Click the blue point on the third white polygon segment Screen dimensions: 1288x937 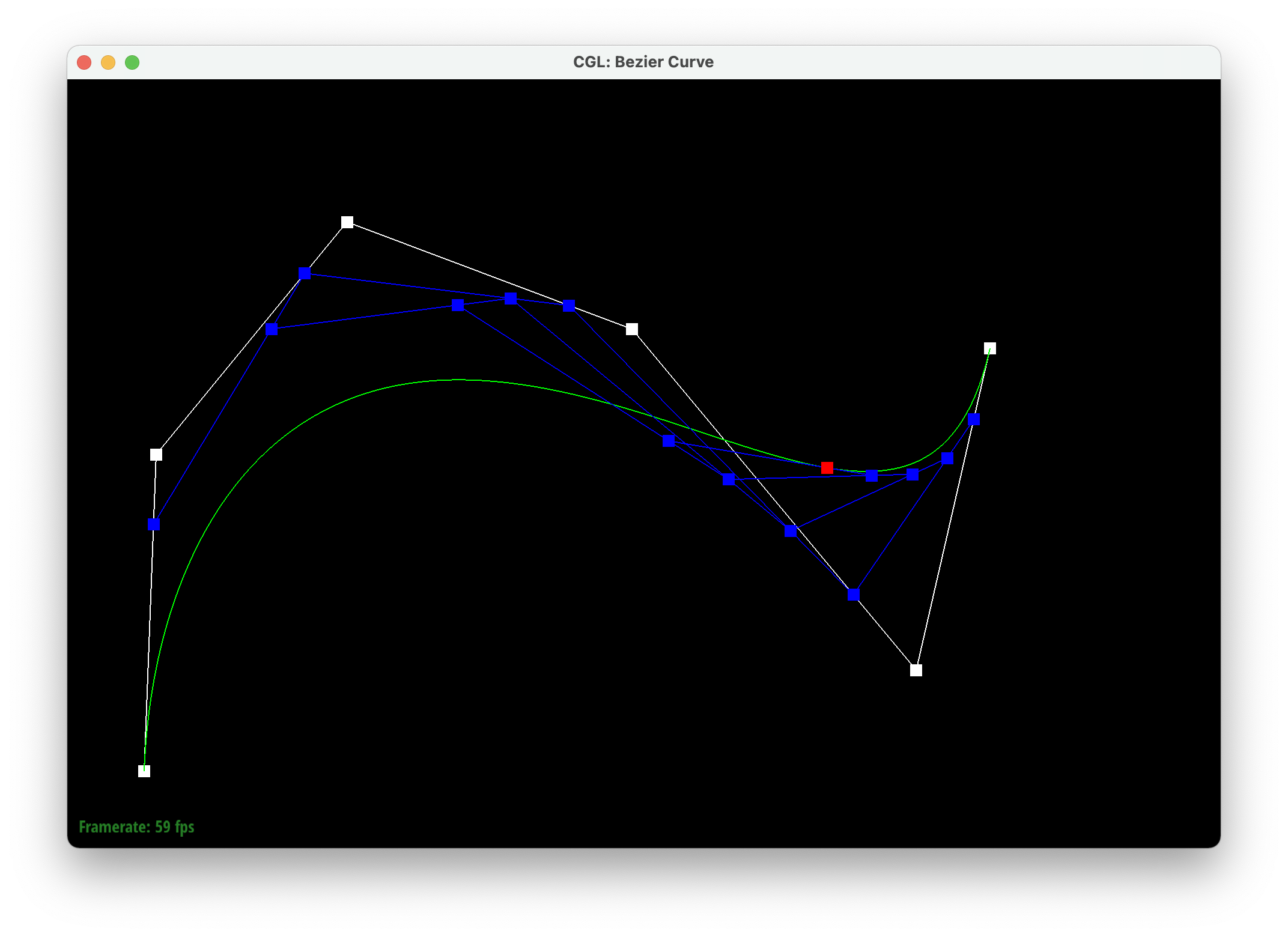(x=570, y=306)
